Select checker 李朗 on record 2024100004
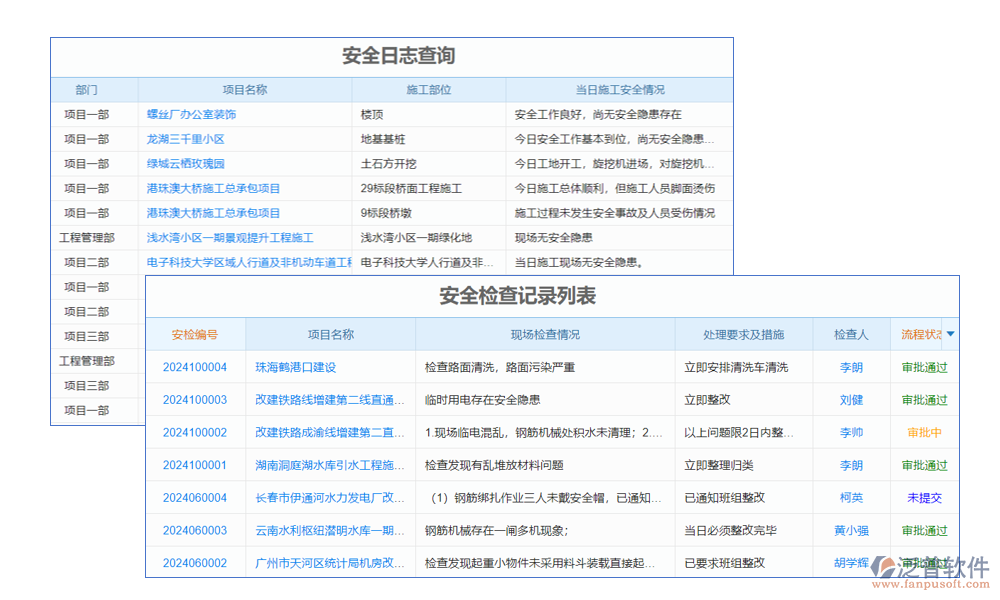The height and width of the screenshot is (600, 1000). coord(851,367)
